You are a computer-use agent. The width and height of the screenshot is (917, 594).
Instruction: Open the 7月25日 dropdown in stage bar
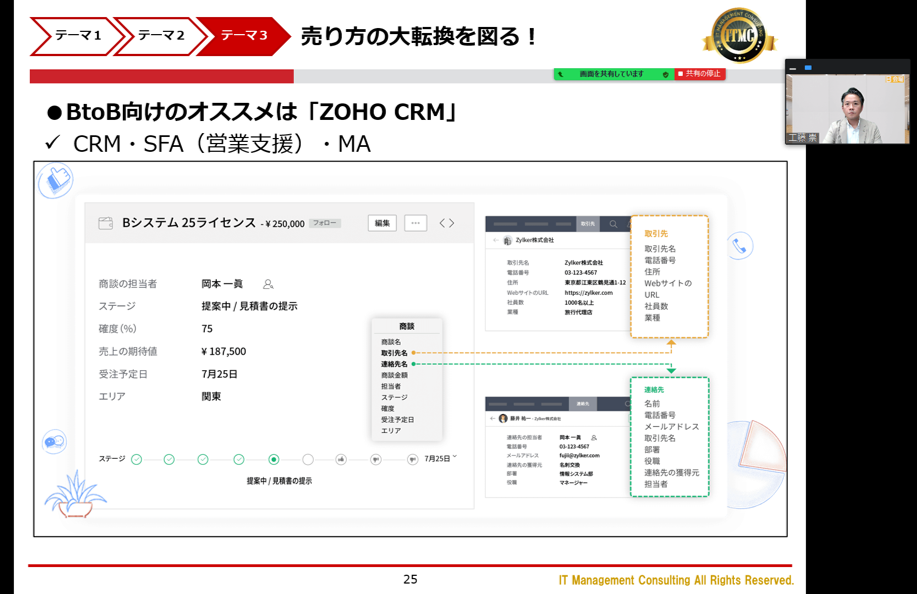(x=441, y=459)
